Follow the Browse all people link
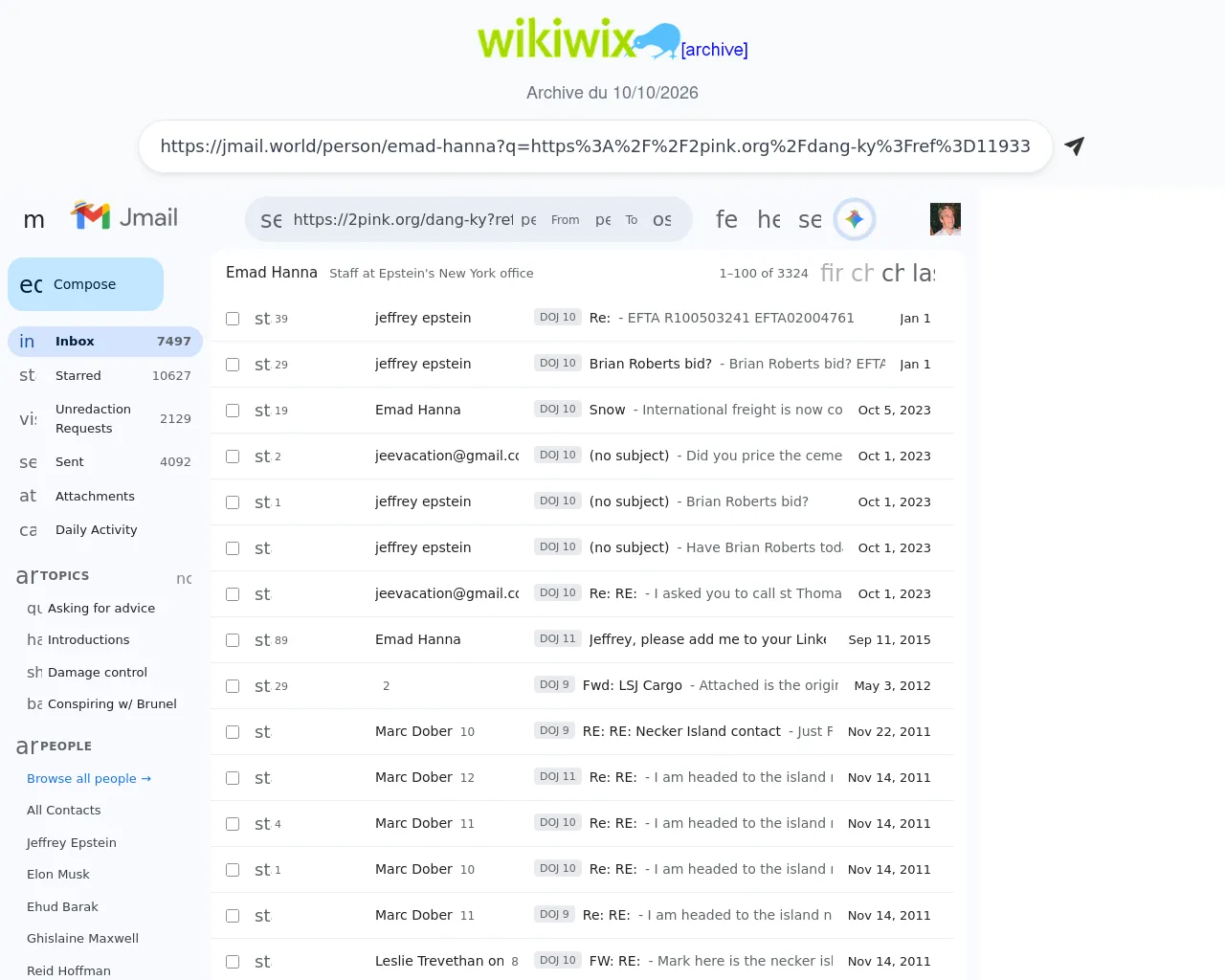 (89, 779)
